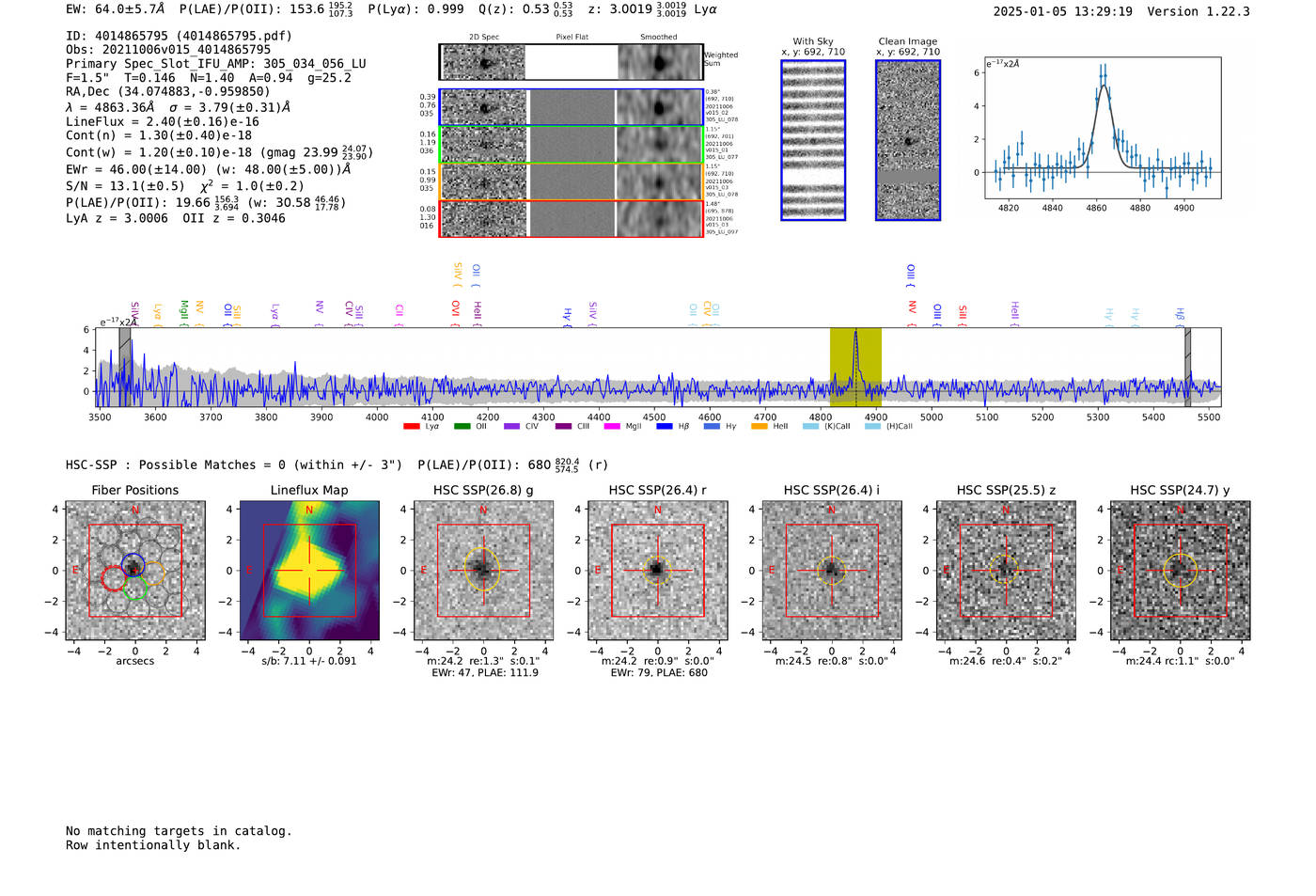Click the Version 1.22.3 label
The height and width of the screenshot is (896, 1316).
[1198, 11]
